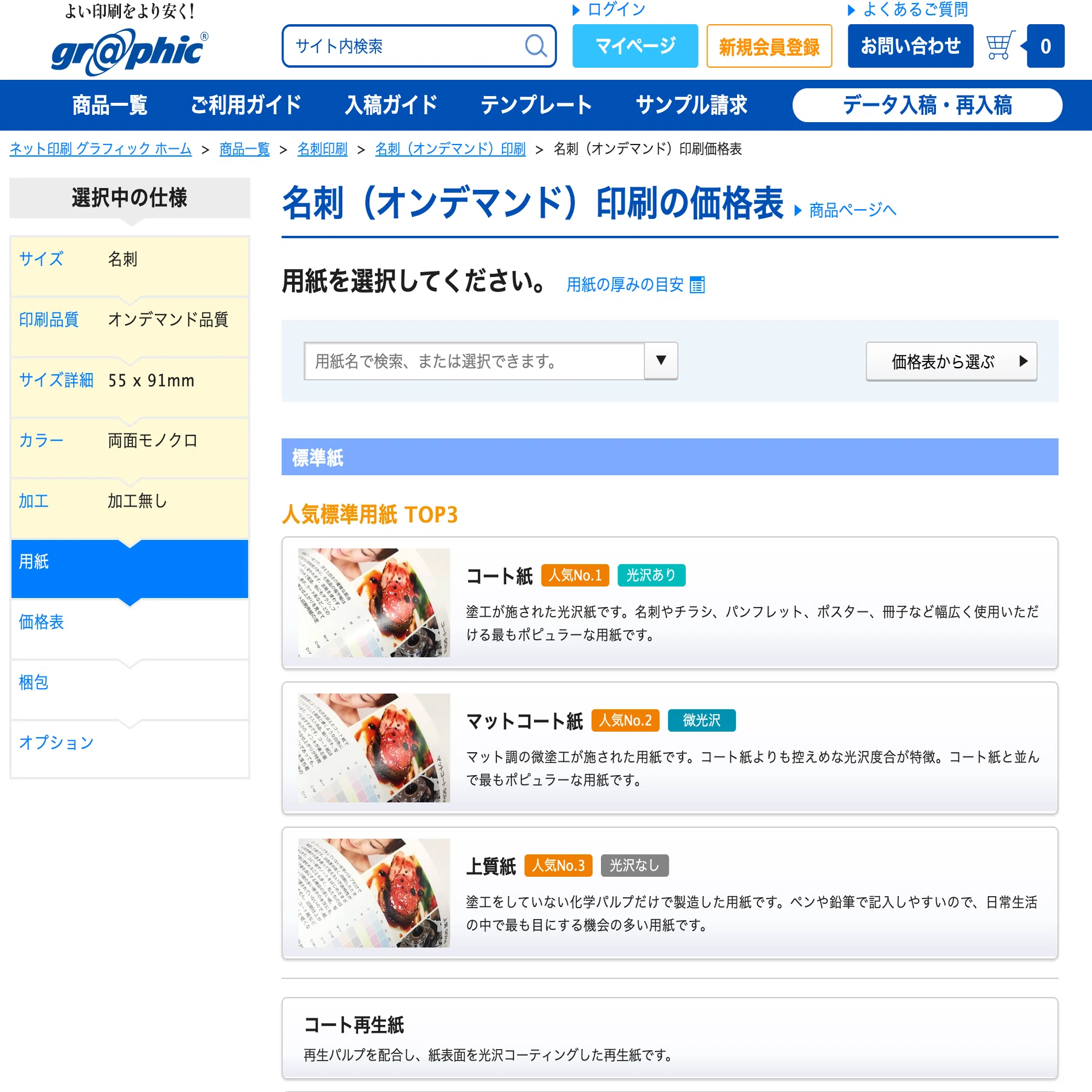Open the 商品一覧 menu
The image size is (1092, 1092).
pyautogui.click(x=109, y=105)
